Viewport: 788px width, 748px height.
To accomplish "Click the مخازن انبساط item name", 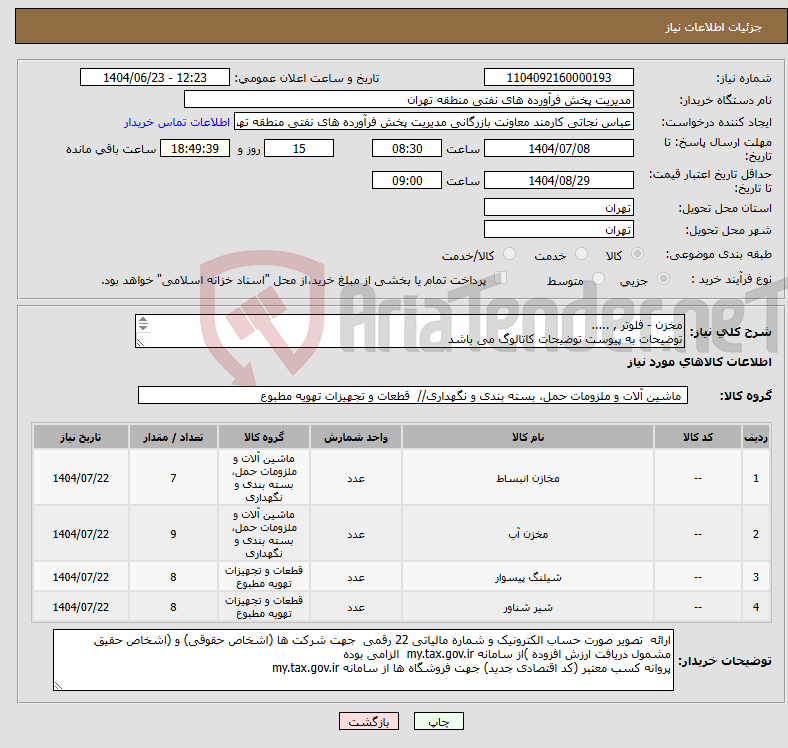I will pos(528,478).
